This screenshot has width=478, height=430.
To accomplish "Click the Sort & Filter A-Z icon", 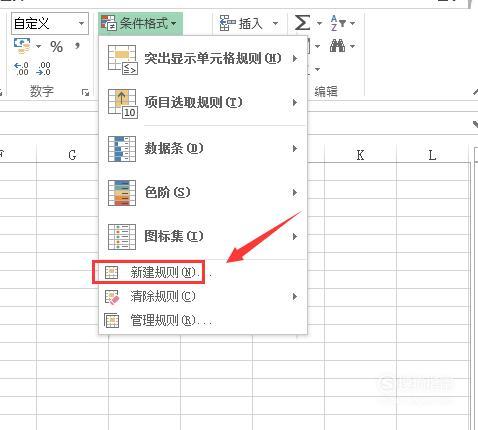I will (x=338, y=23).
